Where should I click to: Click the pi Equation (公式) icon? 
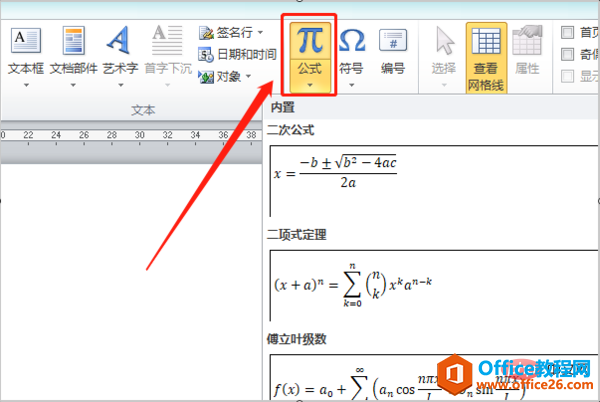pos(310,40)
